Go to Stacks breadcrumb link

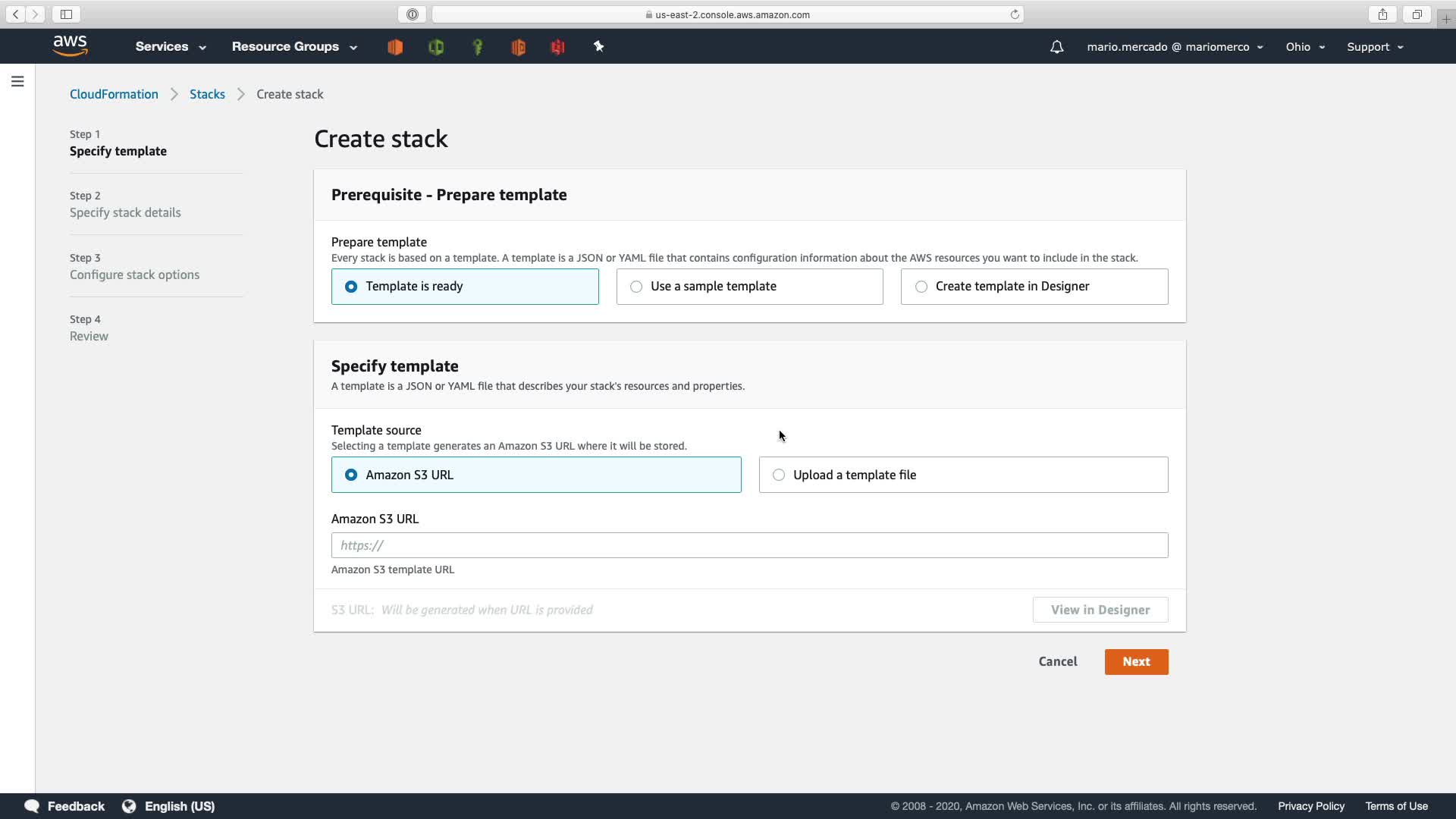[x=207, y=94]
